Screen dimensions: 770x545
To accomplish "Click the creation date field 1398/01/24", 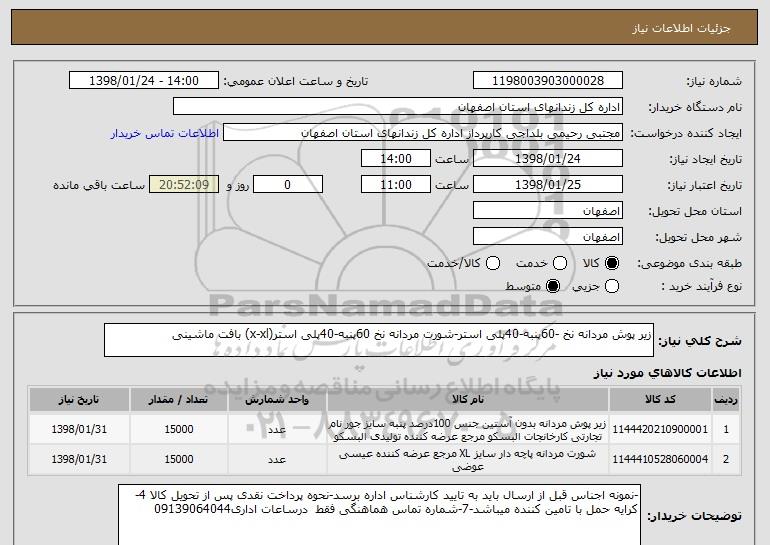I will click(x=548, y=159).
